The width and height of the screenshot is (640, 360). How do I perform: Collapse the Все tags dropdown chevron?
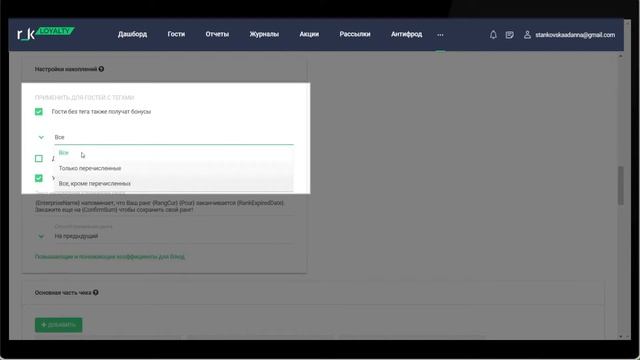[x=41, y=137]
